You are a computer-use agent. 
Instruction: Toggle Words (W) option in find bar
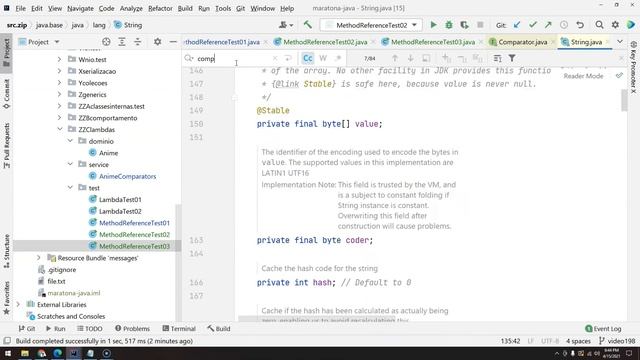click(x=323, y=58)
